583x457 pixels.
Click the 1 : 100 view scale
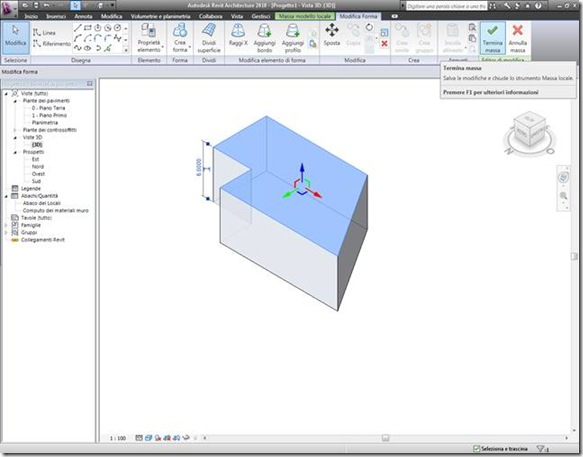117,438
